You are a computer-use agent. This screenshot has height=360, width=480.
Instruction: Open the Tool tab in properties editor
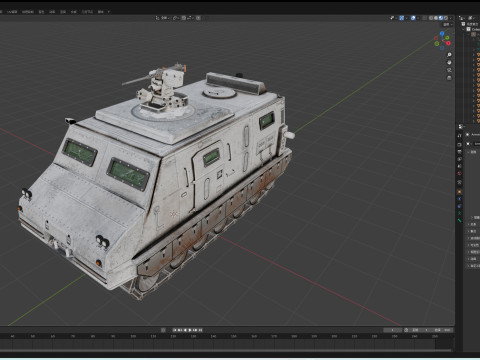[459, 136]
